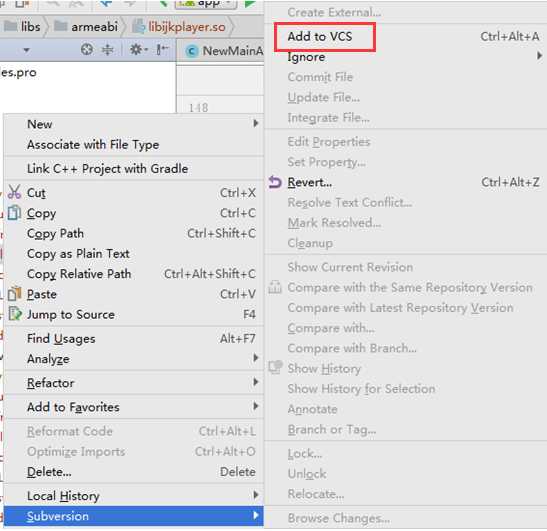Click armeabi in the navigation breadcrumb

point(94,27)
